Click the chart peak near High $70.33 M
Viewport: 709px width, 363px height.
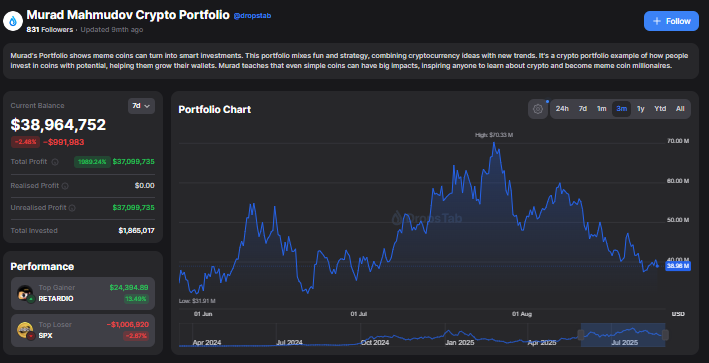pos(494,143)
